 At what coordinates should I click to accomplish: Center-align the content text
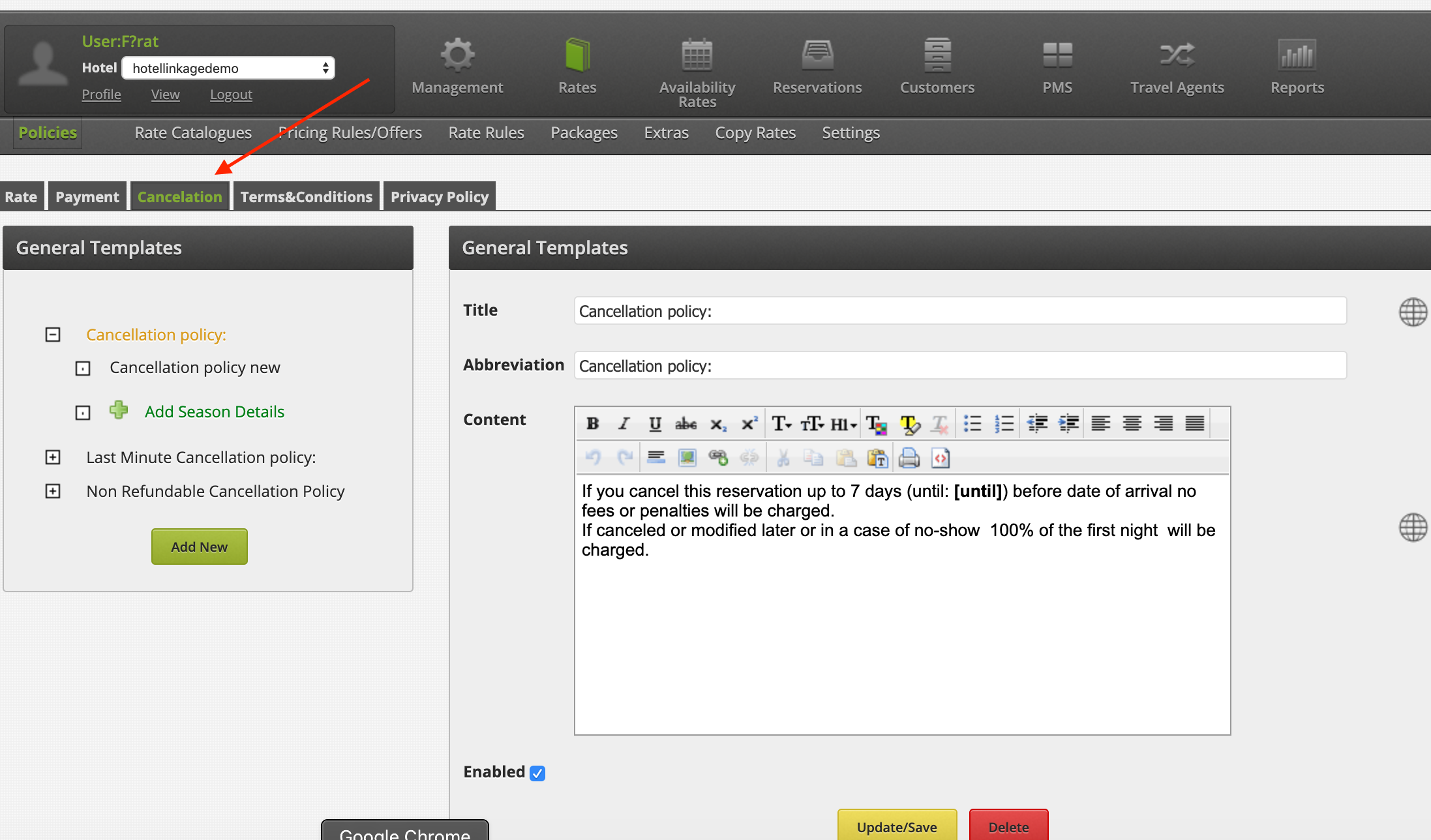click(x=1132, y=424)
